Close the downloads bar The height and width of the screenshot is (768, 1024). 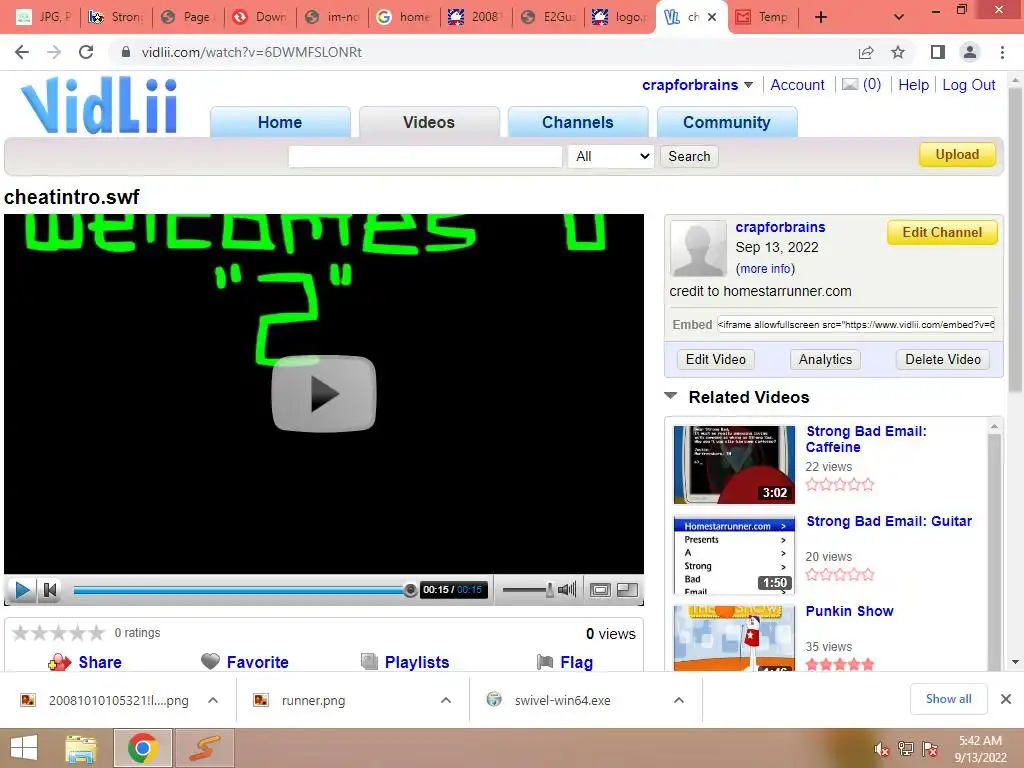click(x=1006, y=699)
